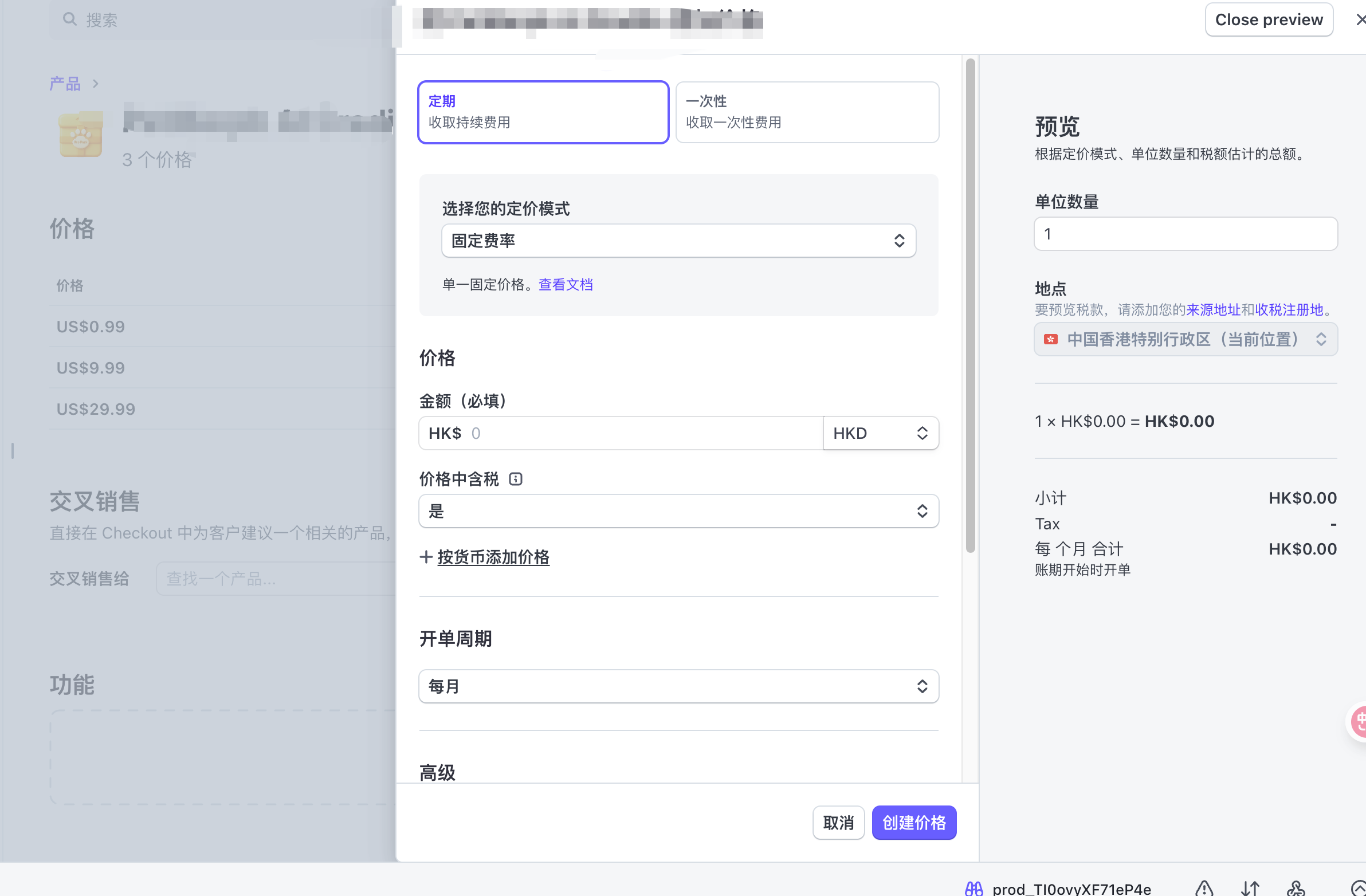
Task: Select the 一次性 one-time pricing option
Action: (x=806, y=112)
